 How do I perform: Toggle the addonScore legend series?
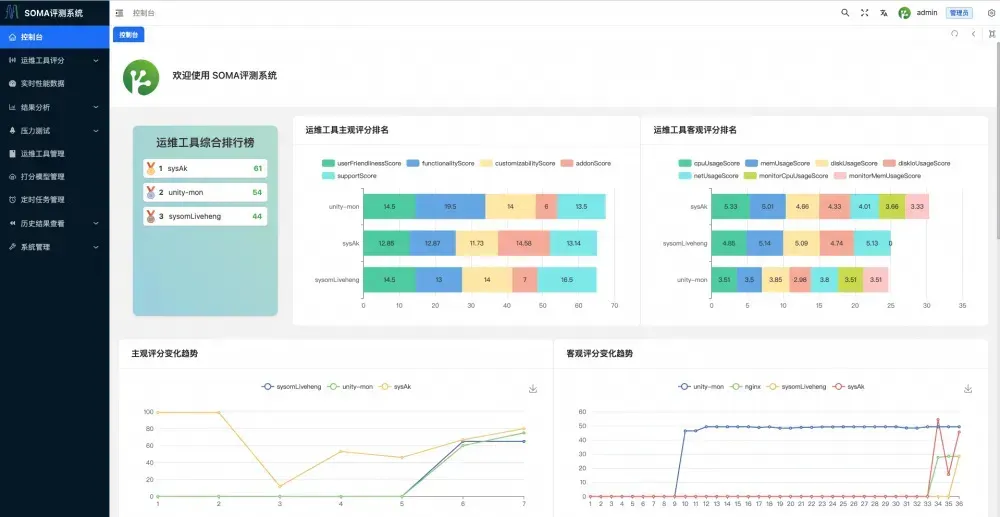(x=585, y=163)
